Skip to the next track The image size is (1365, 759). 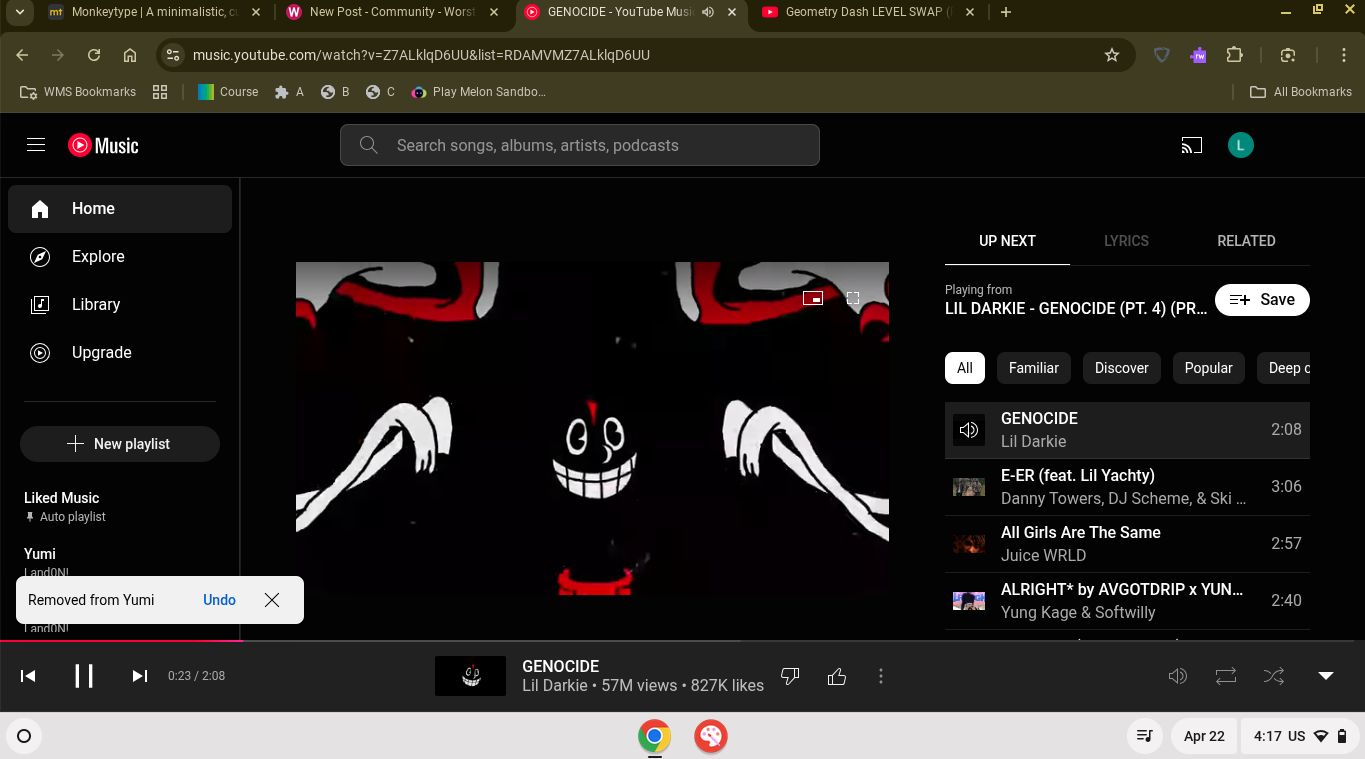coord(140,676)
